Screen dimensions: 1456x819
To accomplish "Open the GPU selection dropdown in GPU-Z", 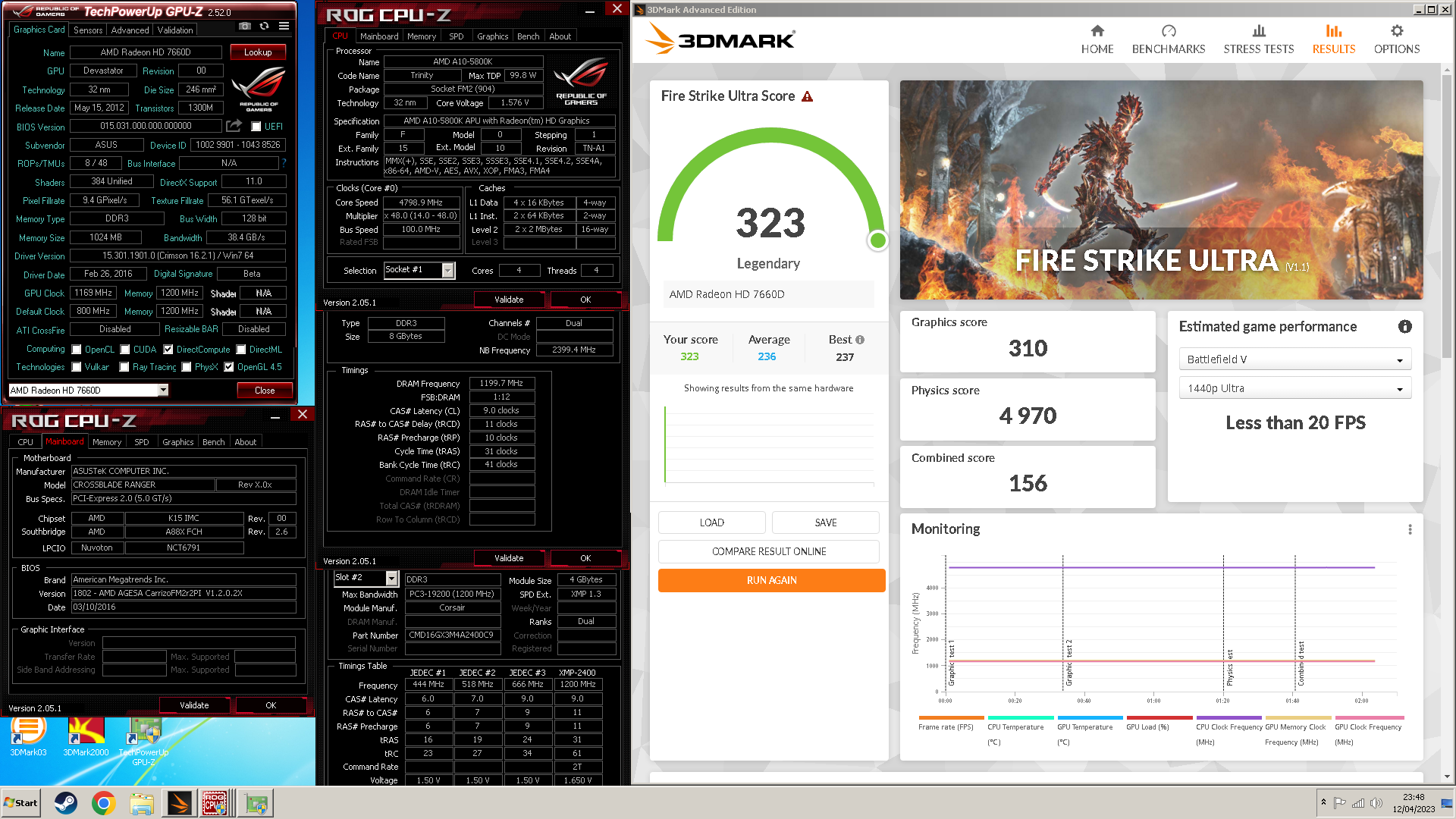I will pyautogui.click(x=163, y=390).
